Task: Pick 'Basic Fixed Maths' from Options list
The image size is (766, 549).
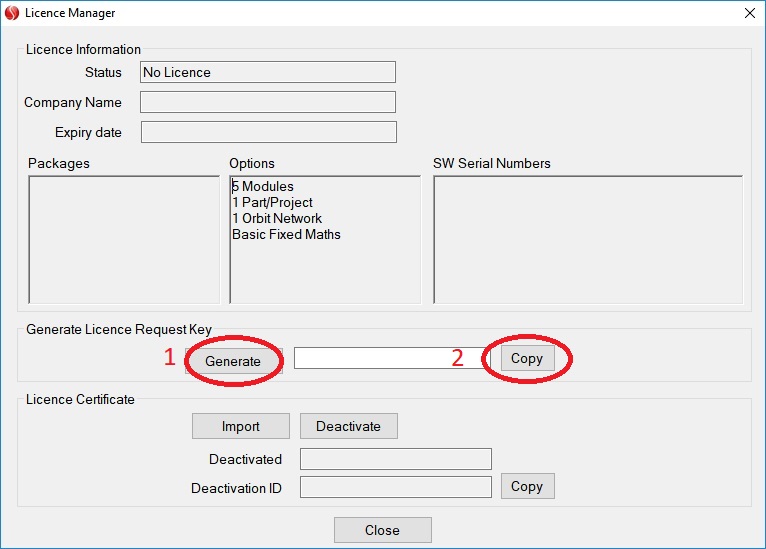Action: (286, 234)
